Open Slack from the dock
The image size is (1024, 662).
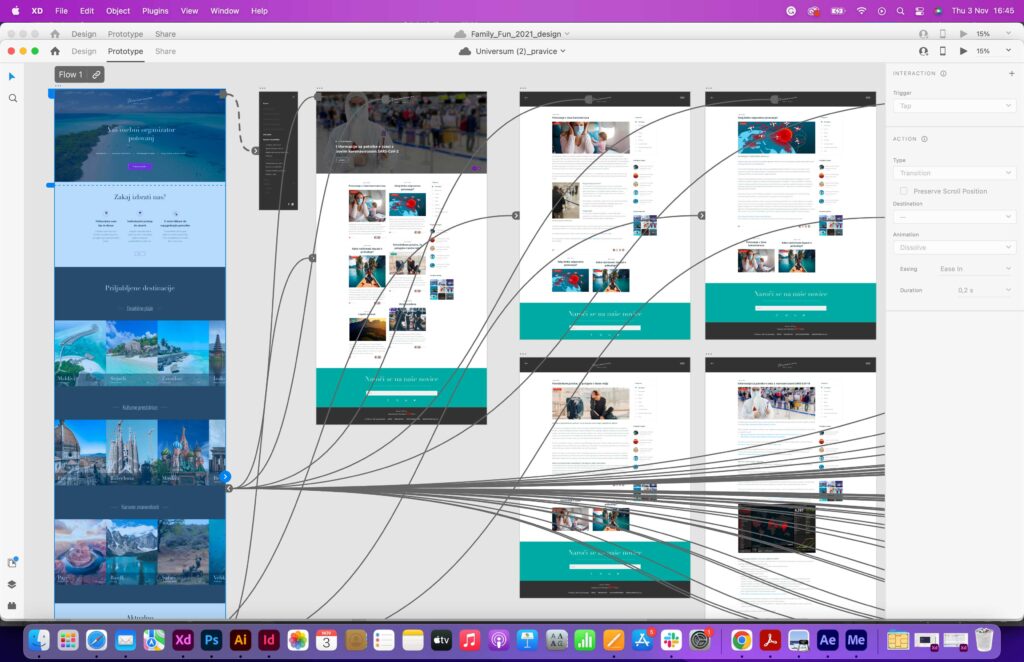(x=671, y=640)
